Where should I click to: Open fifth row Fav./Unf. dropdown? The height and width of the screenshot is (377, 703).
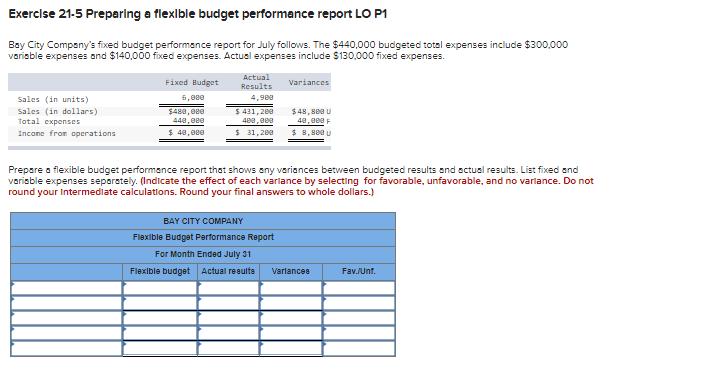tap(359, 348)
